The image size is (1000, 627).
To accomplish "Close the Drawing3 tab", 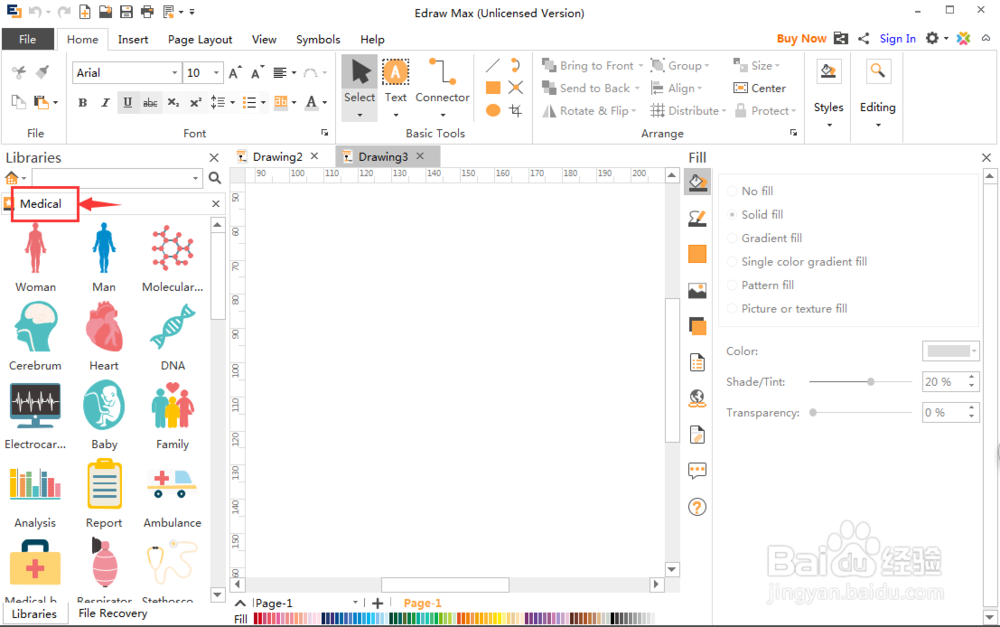I will (x=420, y=156).
